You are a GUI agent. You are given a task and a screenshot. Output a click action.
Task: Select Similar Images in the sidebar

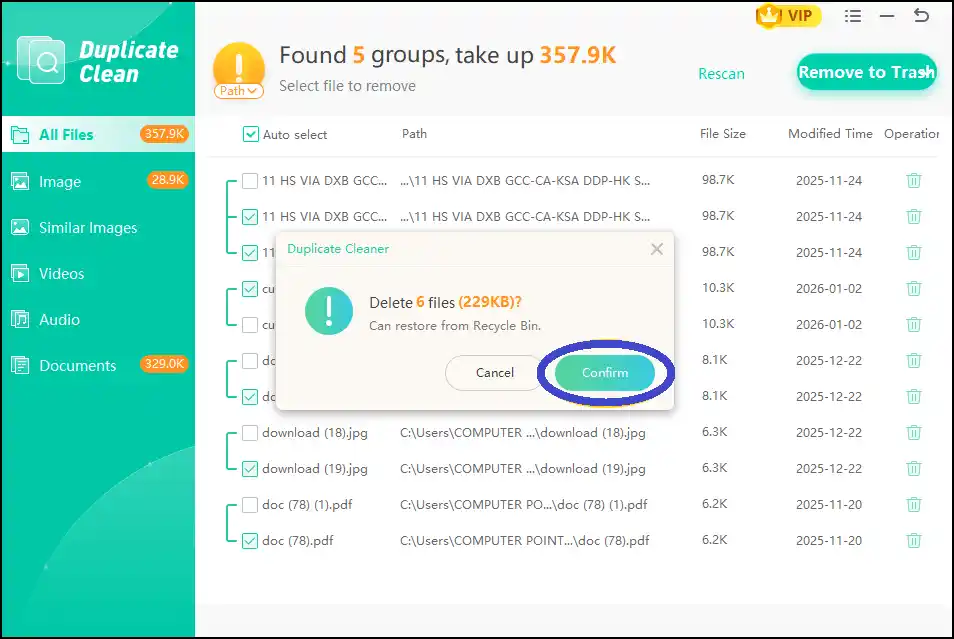(88, 227)
